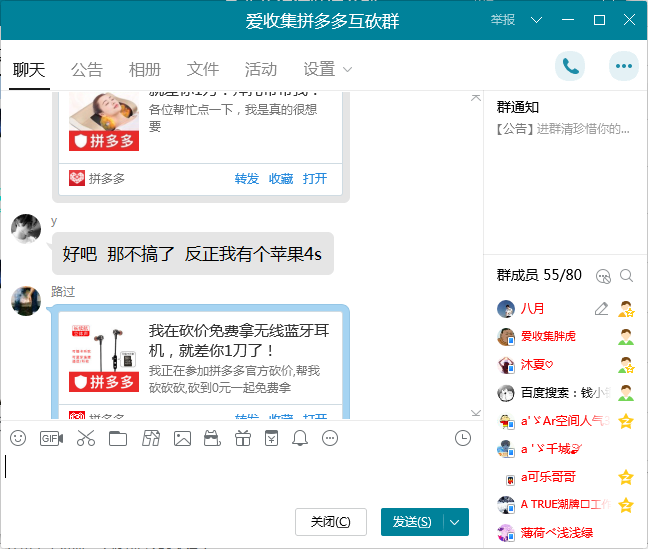Click 八月's owner badge icon
This screenshot has width=648, height=549.
(x=626, y=309)
